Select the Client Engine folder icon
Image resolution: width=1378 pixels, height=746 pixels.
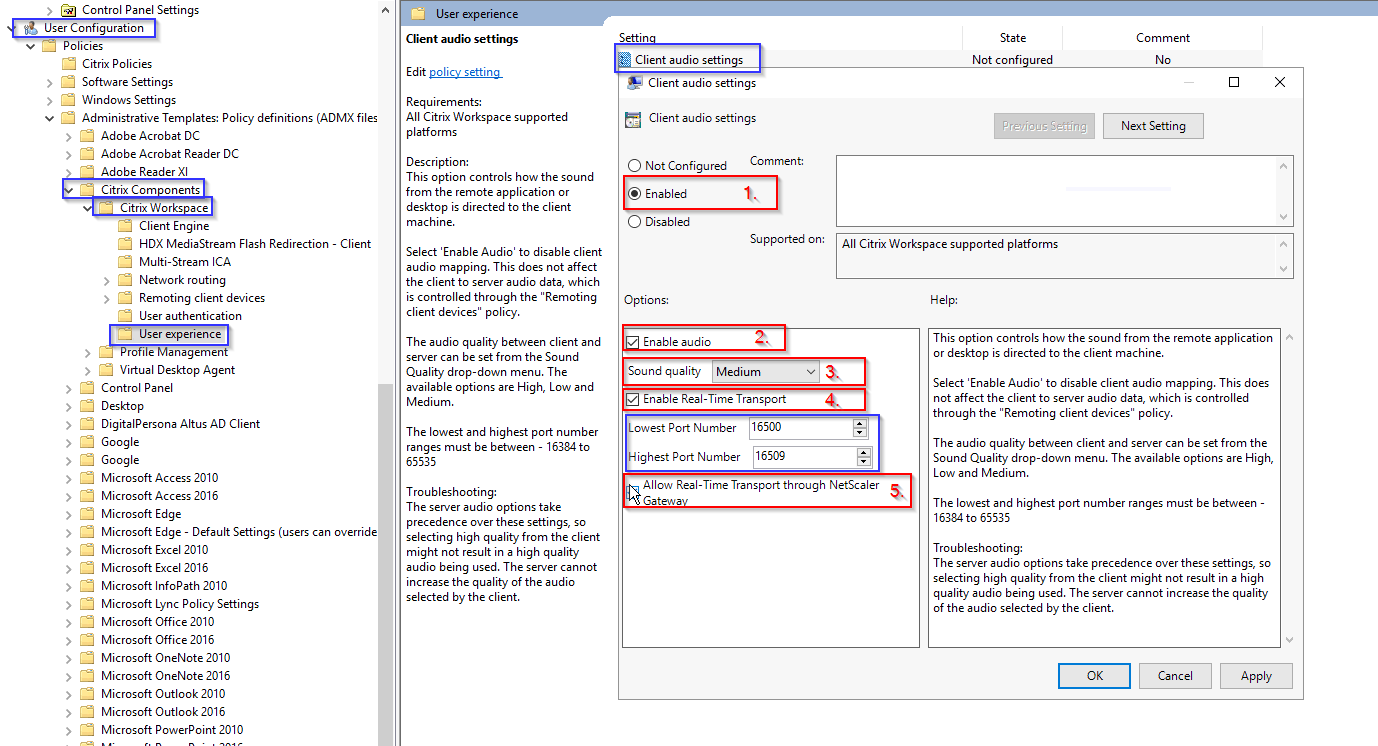pos(125,226)
